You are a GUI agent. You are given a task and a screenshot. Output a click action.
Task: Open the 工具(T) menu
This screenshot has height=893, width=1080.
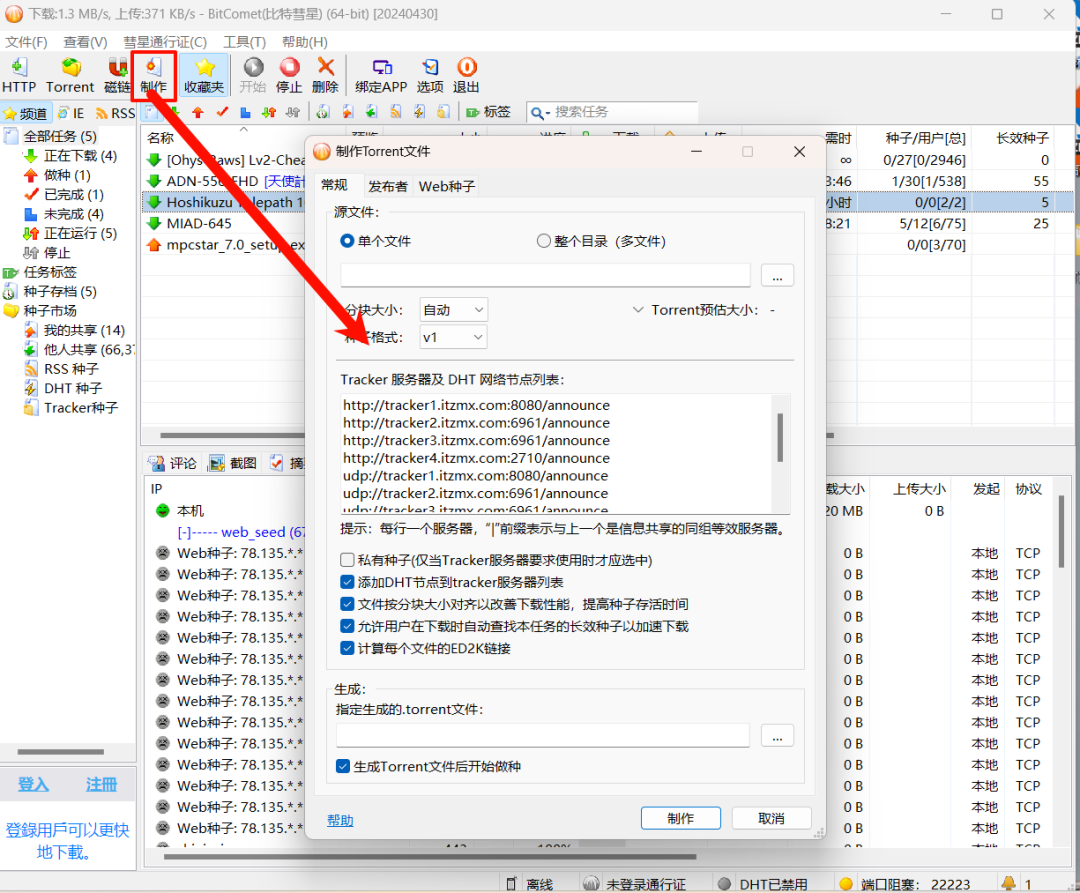pos(245,42)
